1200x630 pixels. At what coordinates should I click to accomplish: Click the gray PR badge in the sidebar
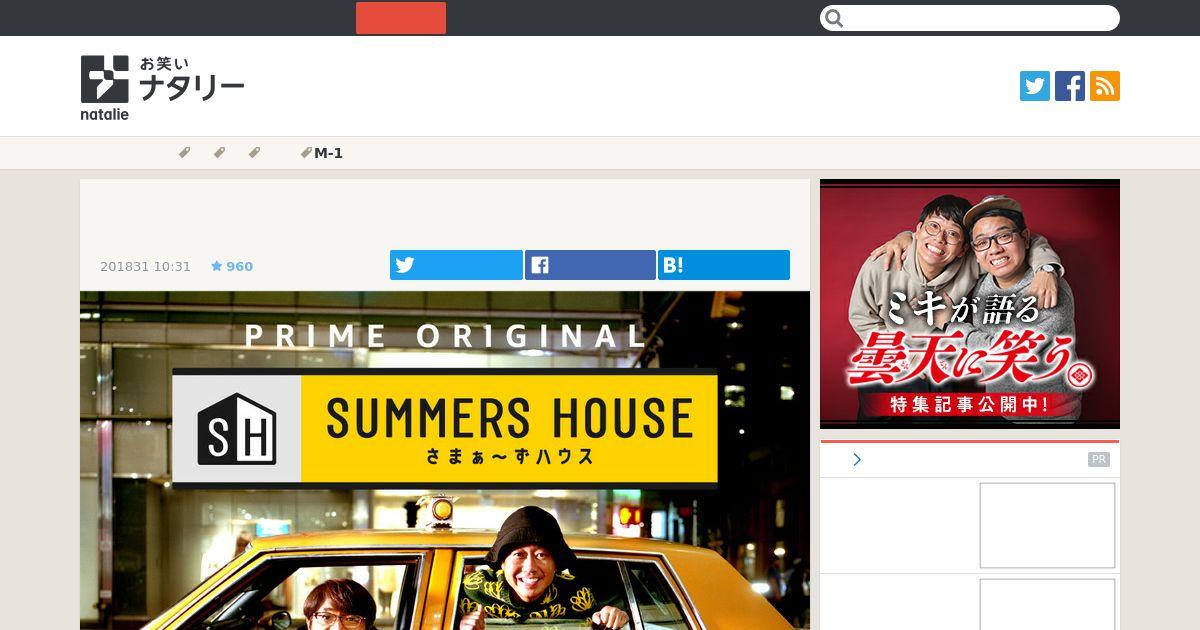pos(1099,460)
